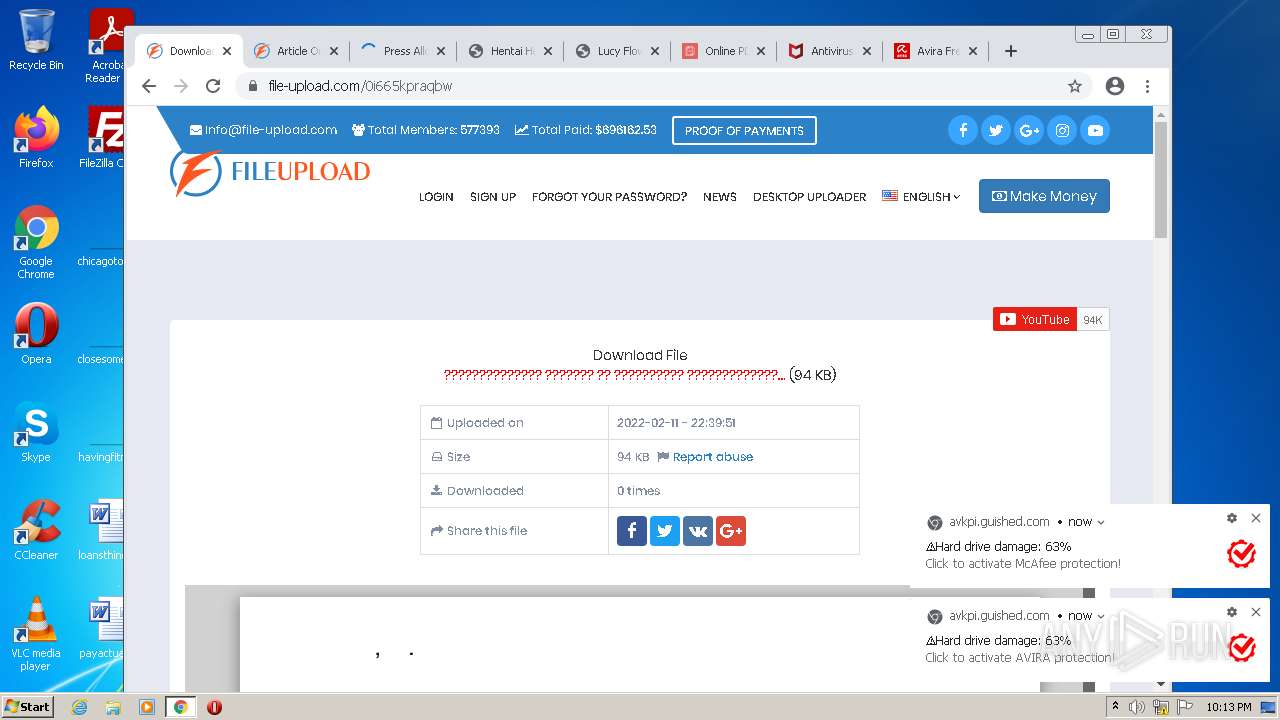Dismiss the McAfee protection notification

1256,518
